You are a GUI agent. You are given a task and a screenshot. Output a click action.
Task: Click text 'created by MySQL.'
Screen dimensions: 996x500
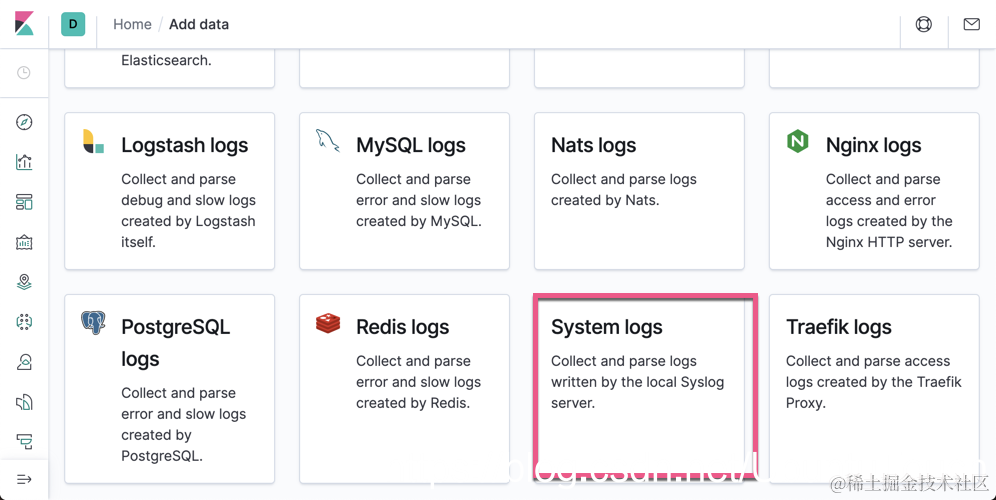tap(419, 221)
